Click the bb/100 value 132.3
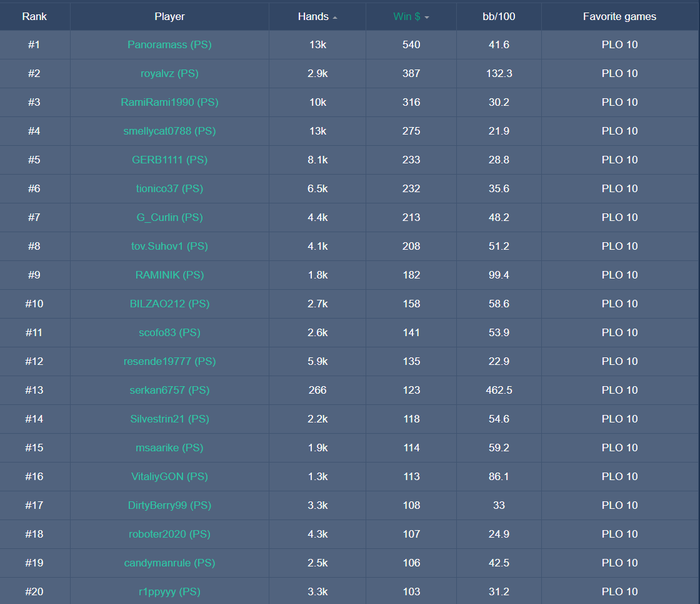Image resolution: width=700 pixels, height=604 pixels. [499, 73]
